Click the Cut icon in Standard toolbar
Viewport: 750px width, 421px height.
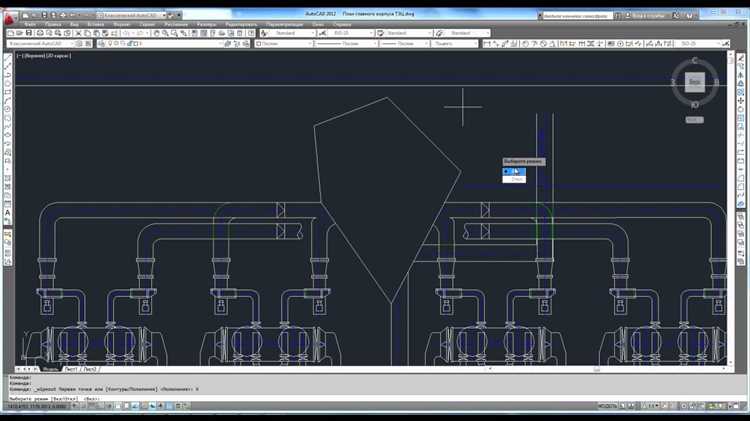pyautogui.click(x=78, y=33)
